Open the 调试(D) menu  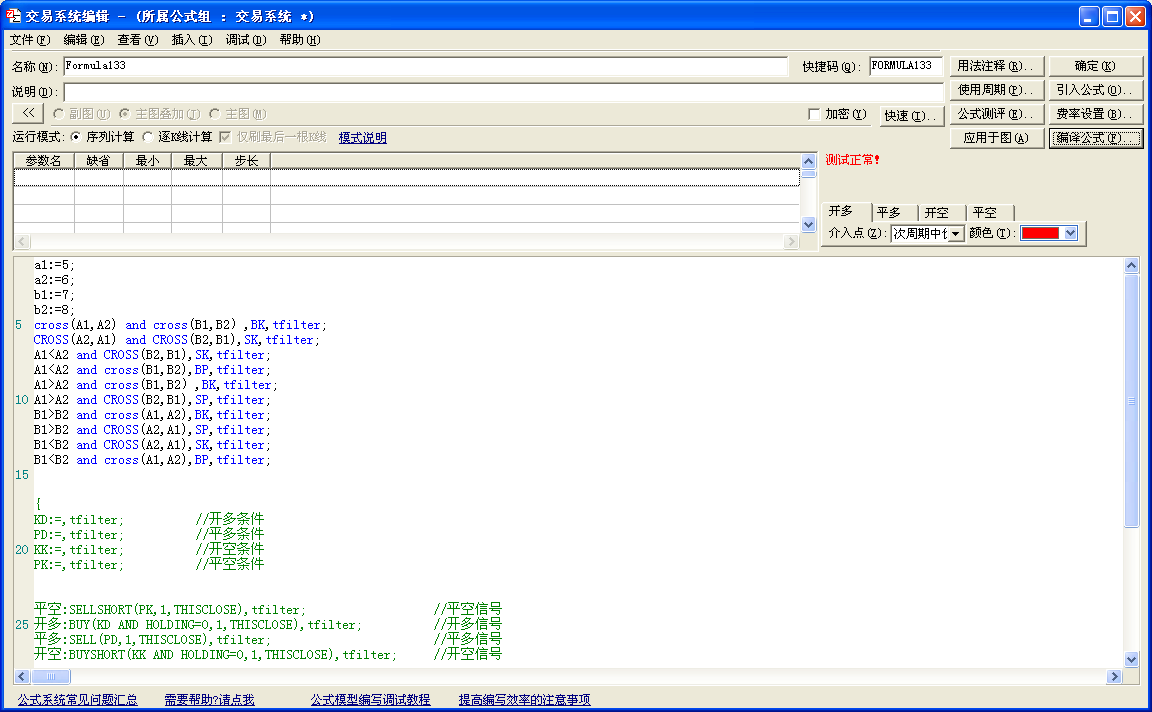[x=246, y=40]
